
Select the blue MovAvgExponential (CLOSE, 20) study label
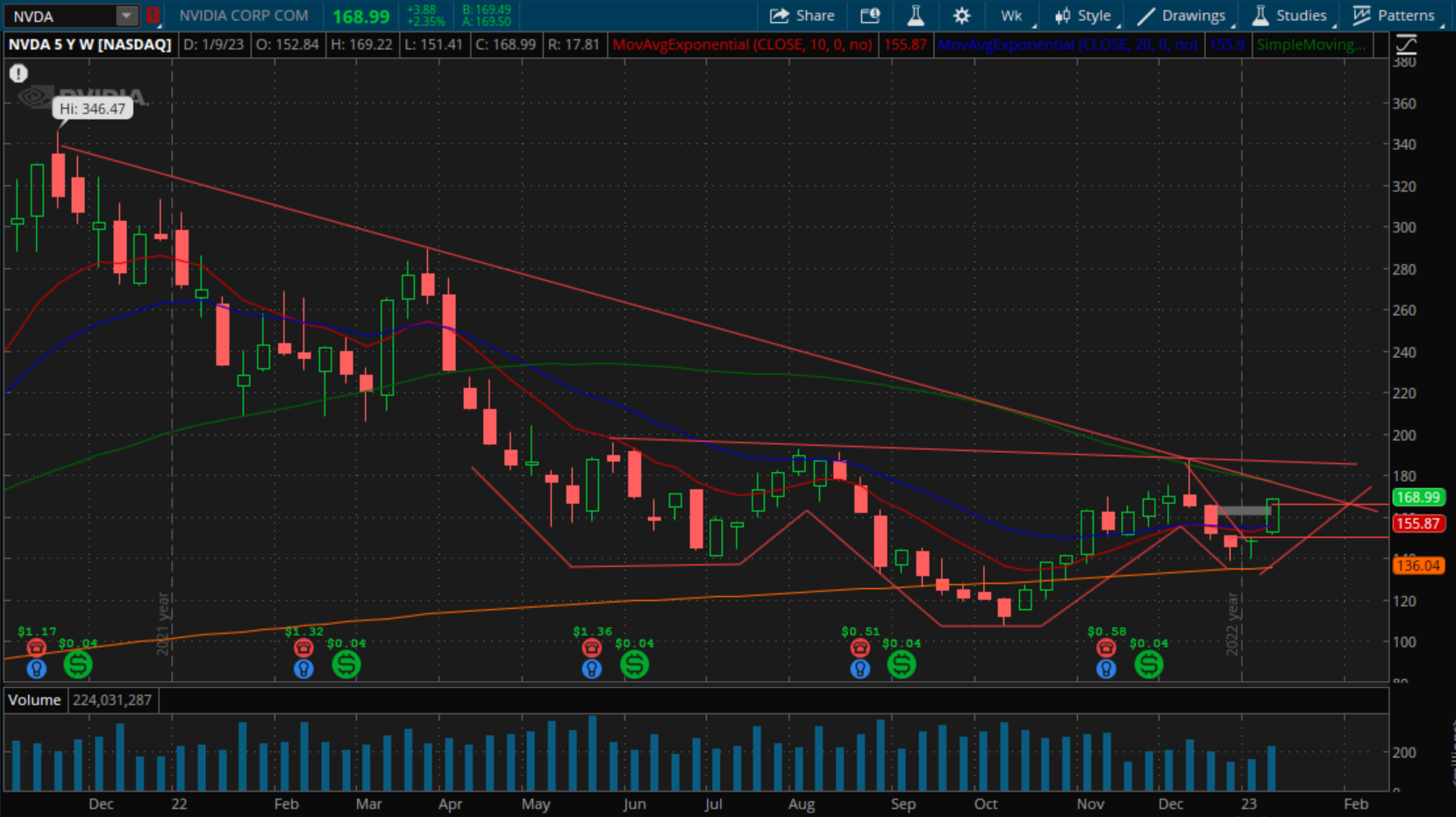pyautogui.click(x=1067, y=45)
